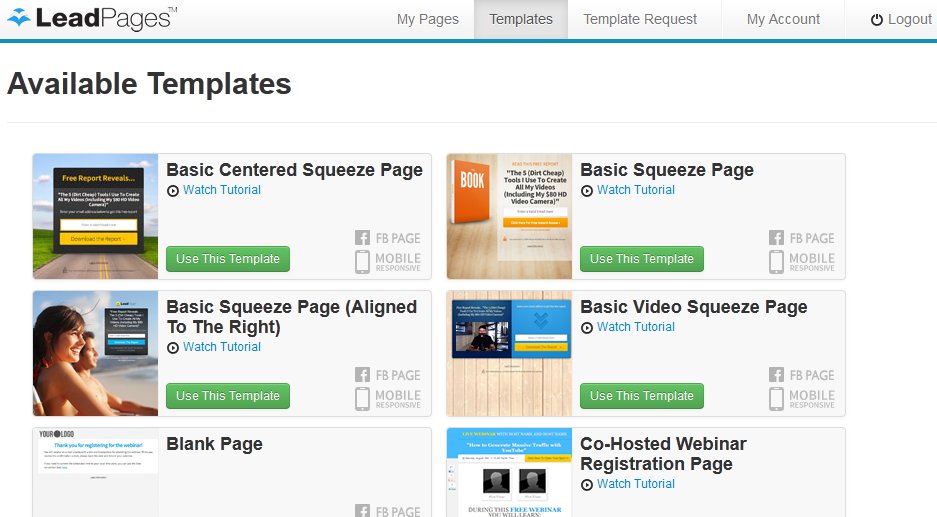Click play icon beside Co-Hosted Webinar tutorial
The height and width of the screenshot is (517, 937).
(587, 485)
